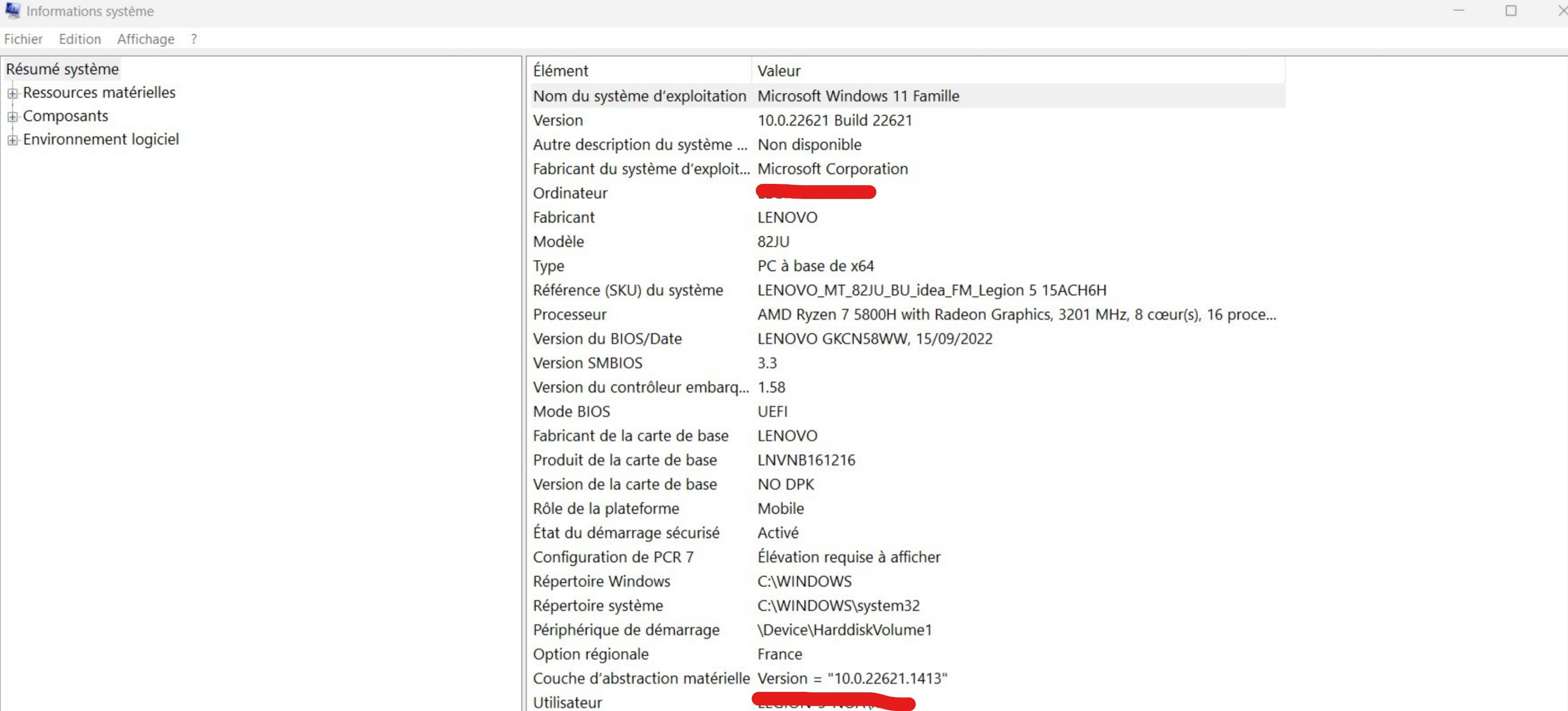Viewport: 1568px width, 711px height.
Task: Expand the Ressources matérielles node
Action: click(x=12, y=93)
